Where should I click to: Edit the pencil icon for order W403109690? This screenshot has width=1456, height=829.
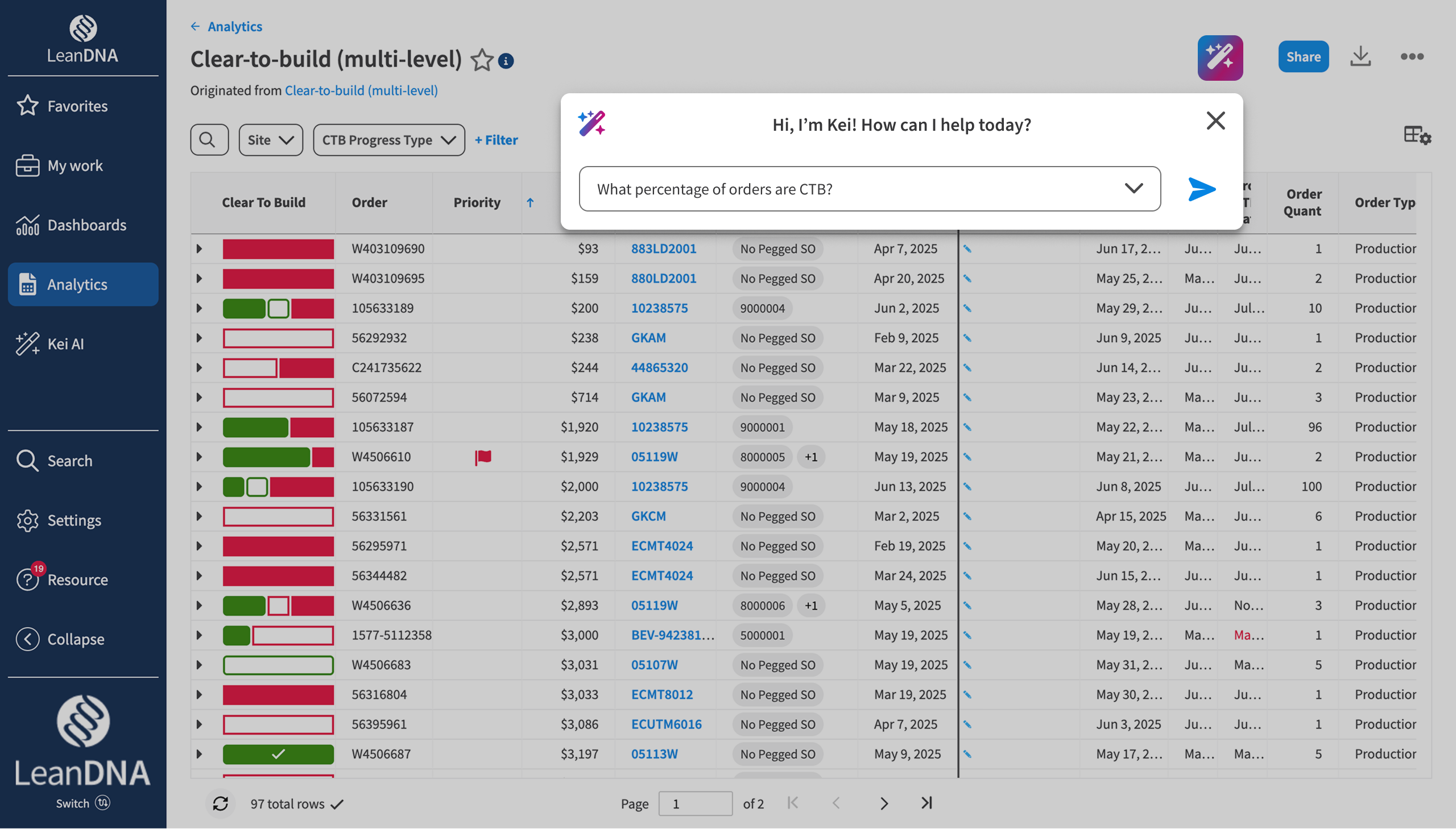(967, 249)
